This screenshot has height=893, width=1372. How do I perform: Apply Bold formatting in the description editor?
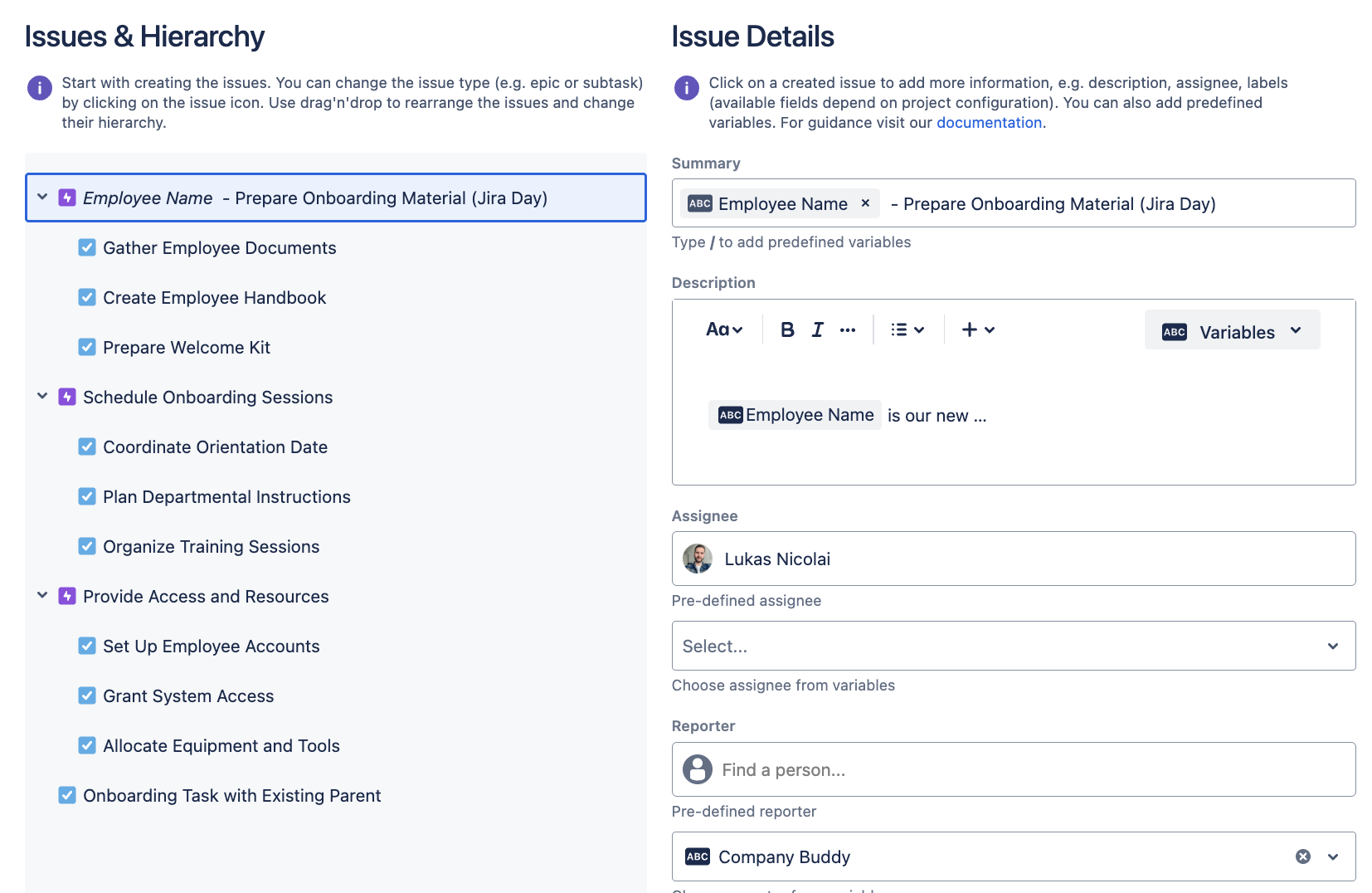pos(786,329)
